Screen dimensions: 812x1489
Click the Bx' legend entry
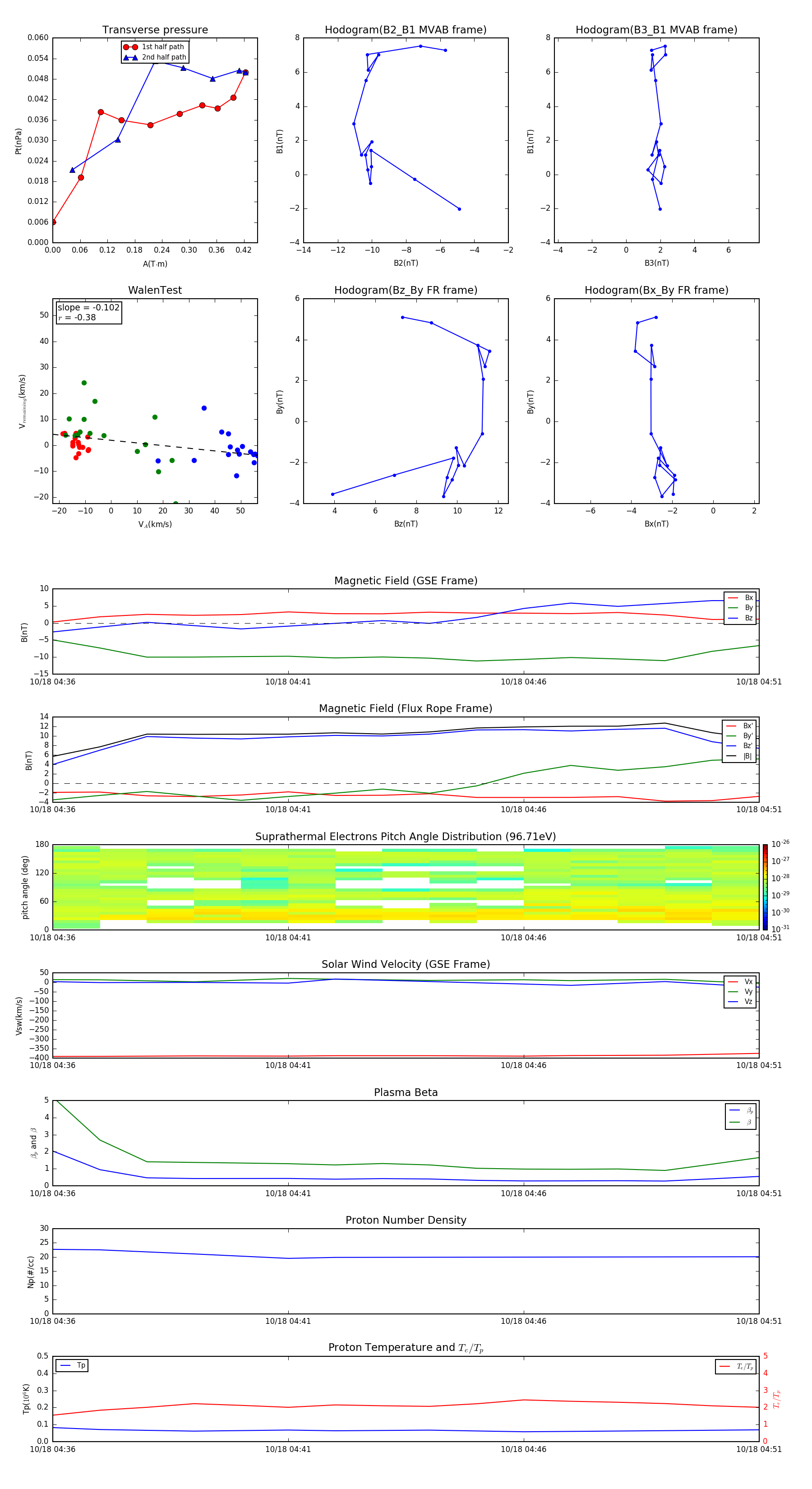[740, 726]
